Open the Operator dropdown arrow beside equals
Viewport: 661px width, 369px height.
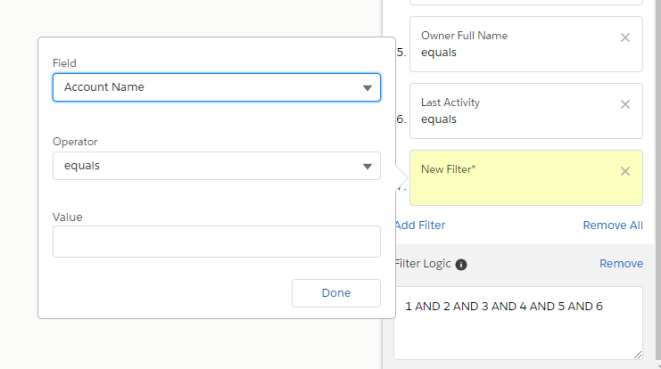pyautogui.click(x=367, y=166)
